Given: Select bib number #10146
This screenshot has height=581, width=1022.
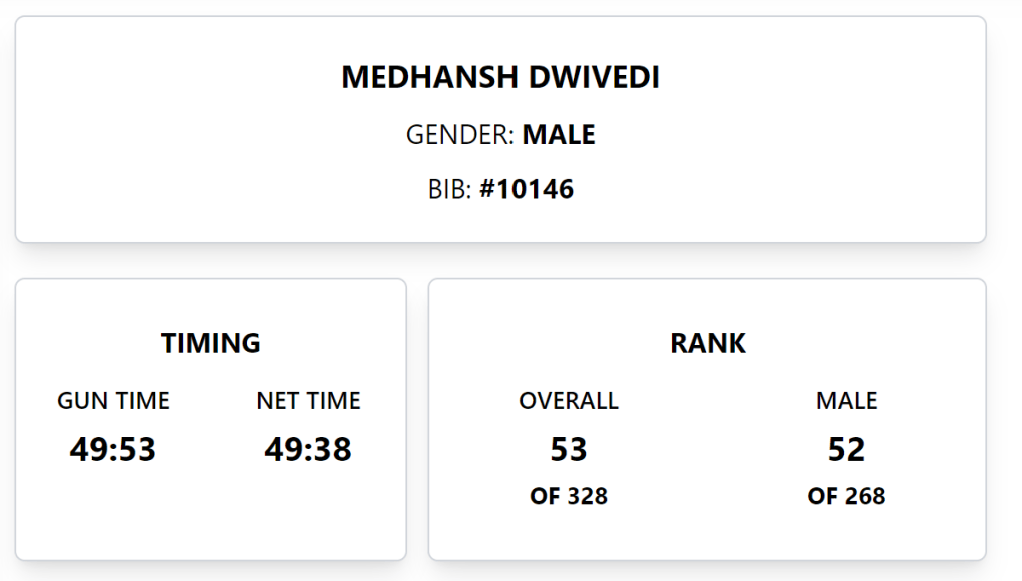Looking at the screenshot, I should [527, 190].
